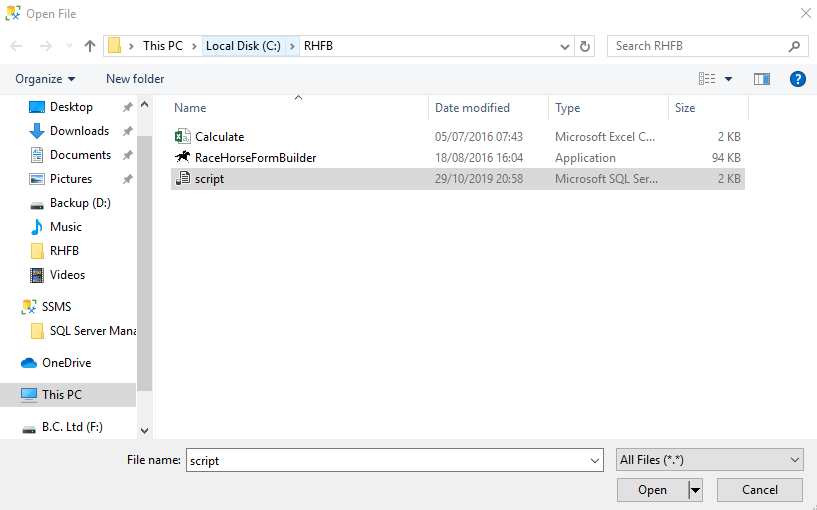Click New folder in toolbar
This screenshot has width=817, height=510.
pos(135,79)
